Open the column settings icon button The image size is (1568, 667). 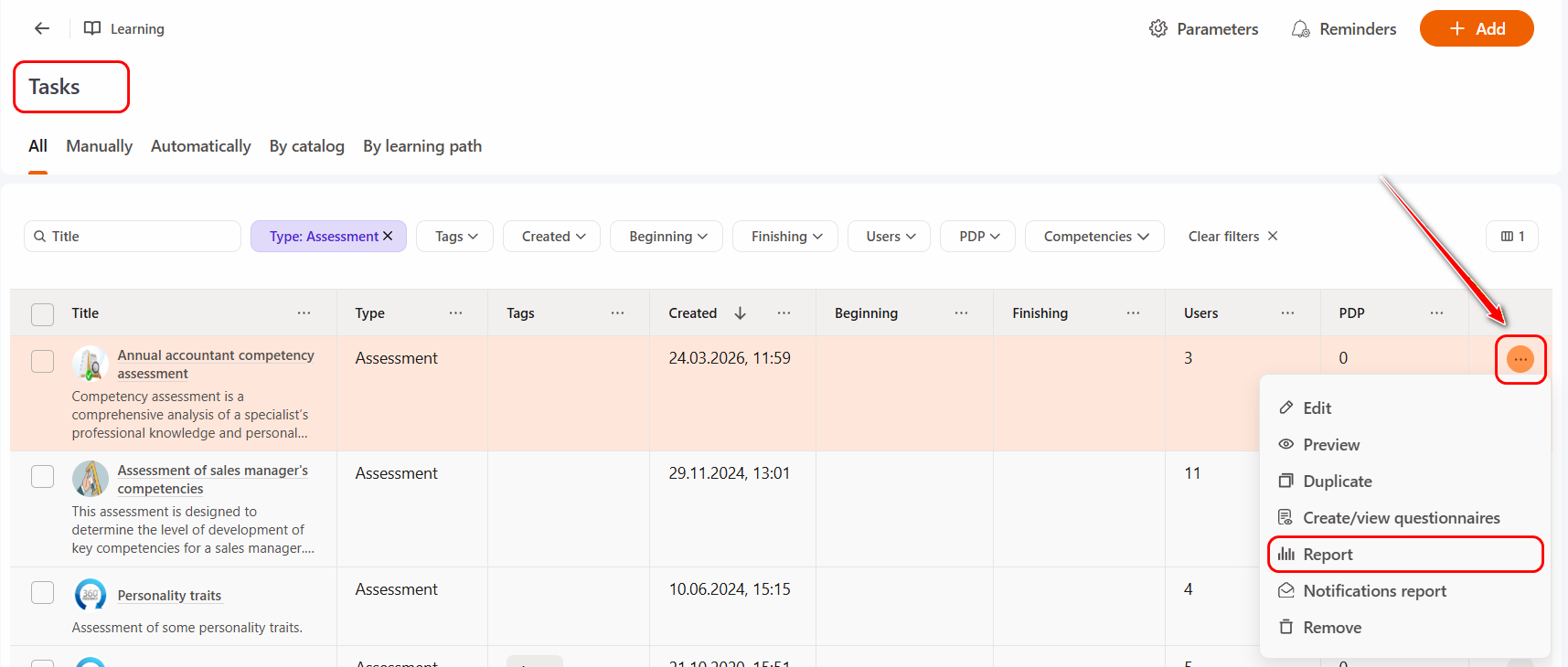[x=1512, y=237]
